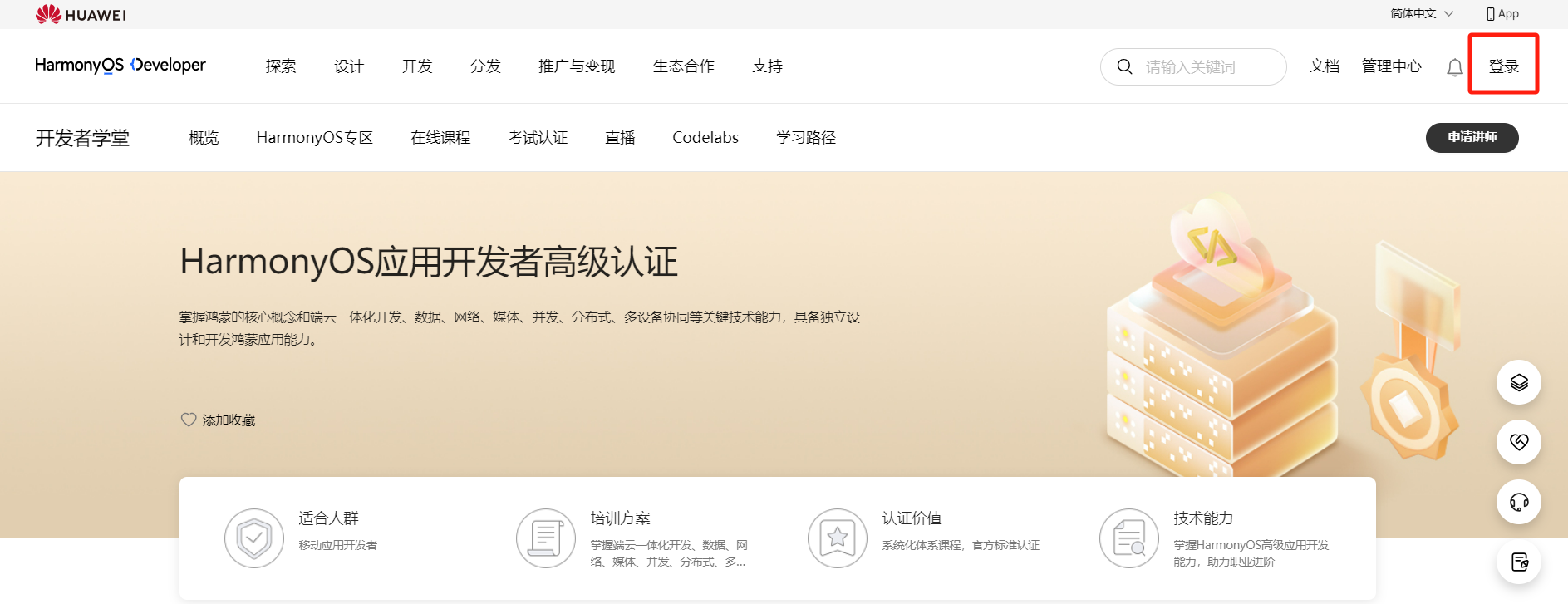
Task: Open the 推广与变现 menu
Action: pyautogui.click(x=577, y=66)
